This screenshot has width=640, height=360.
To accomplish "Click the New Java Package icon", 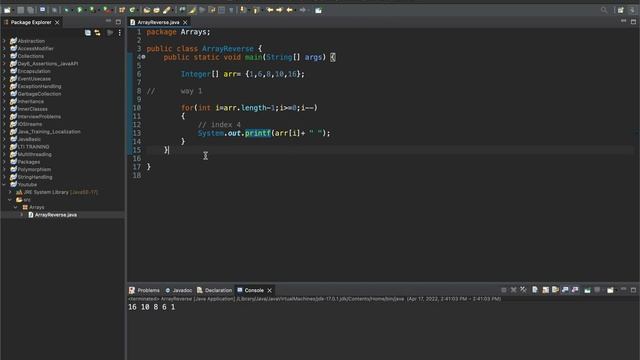I will pyautogui.click(x=122, y=10).
